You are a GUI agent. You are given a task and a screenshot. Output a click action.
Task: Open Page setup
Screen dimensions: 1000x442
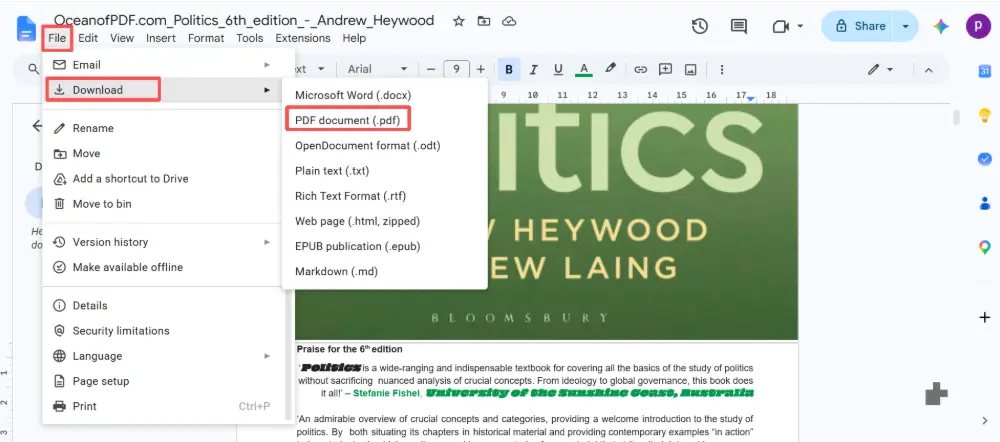pos(163,381)
